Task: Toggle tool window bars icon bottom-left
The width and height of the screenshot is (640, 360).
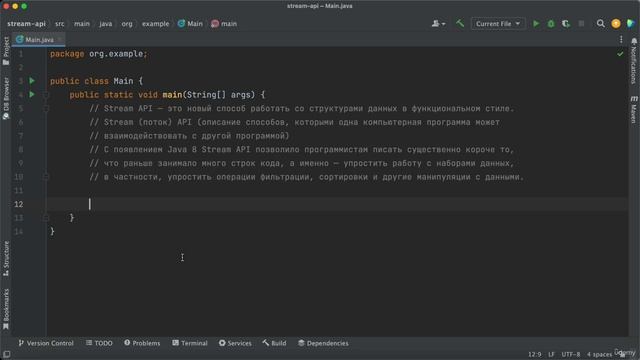Action: click(7, 354)
